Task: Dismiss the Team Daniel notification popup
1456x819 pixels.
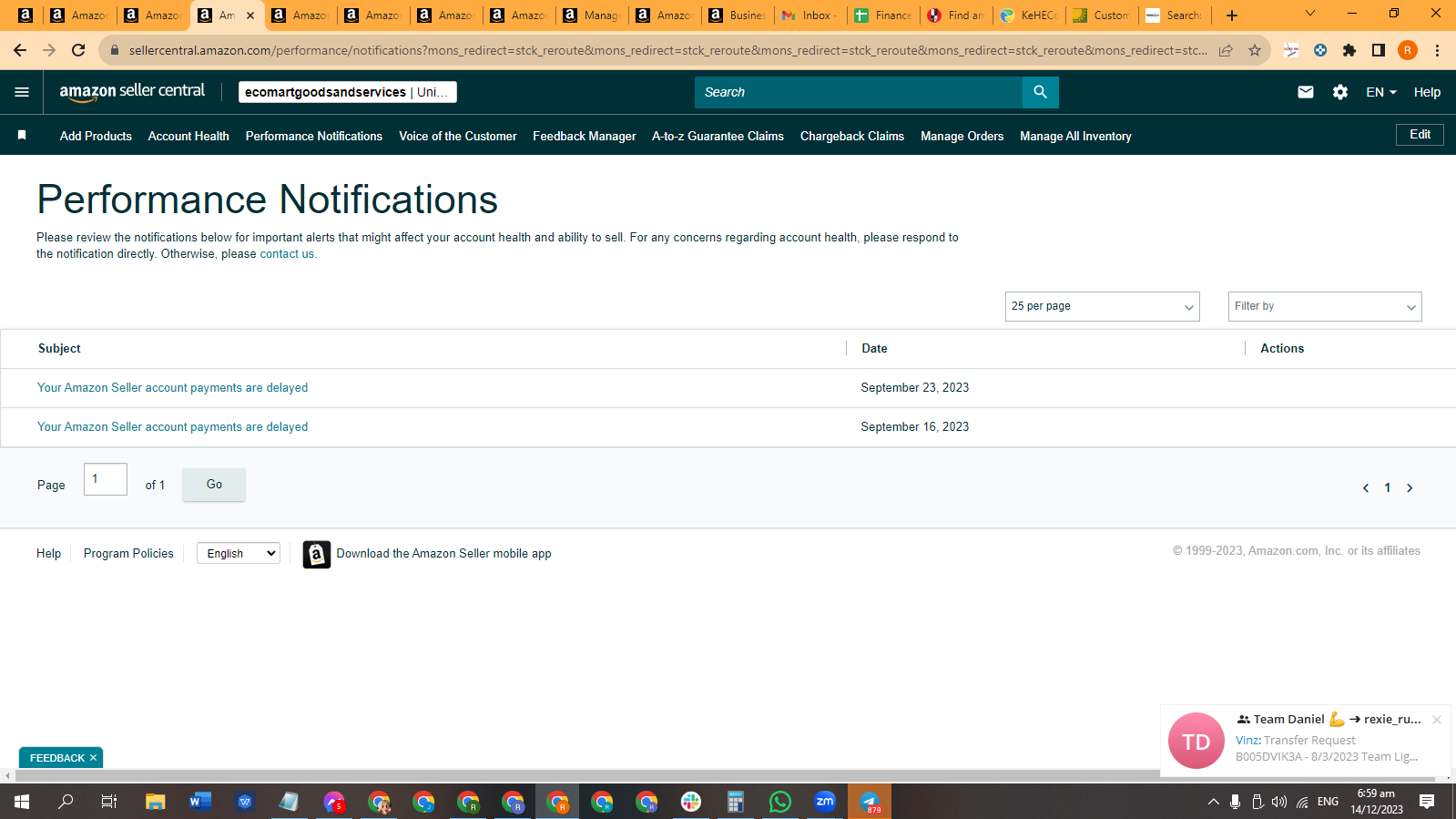Action: [1437, 720]
